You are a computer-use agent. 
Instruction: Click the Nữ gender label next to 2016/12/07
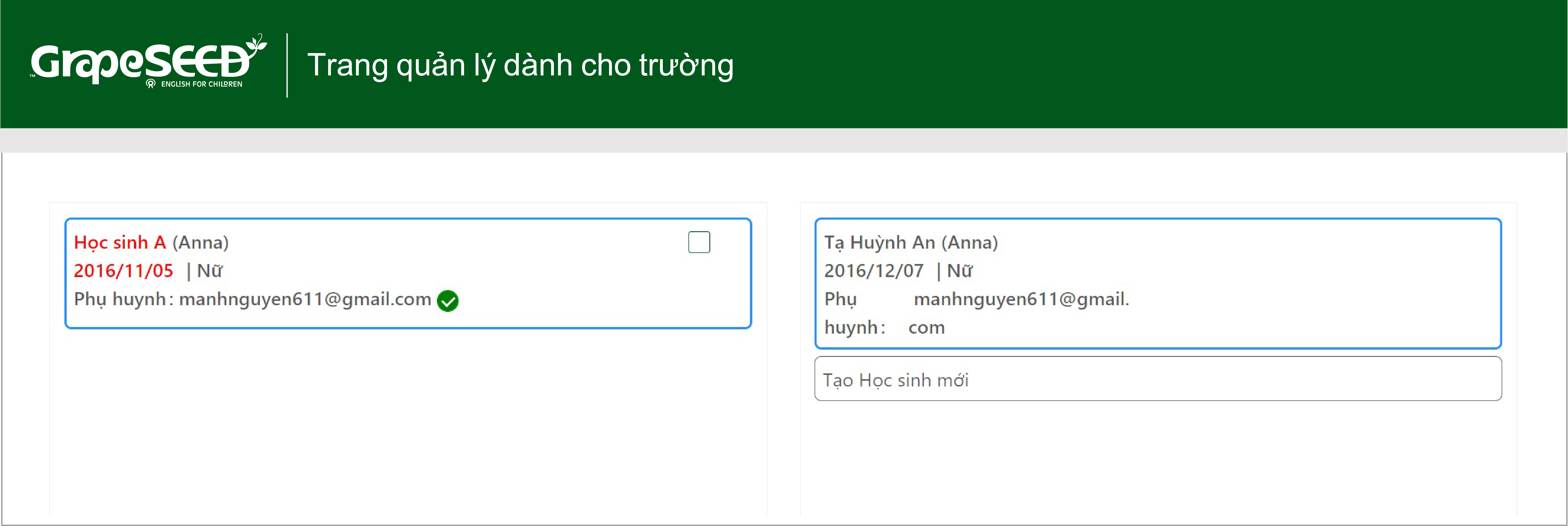pos(960,271)
